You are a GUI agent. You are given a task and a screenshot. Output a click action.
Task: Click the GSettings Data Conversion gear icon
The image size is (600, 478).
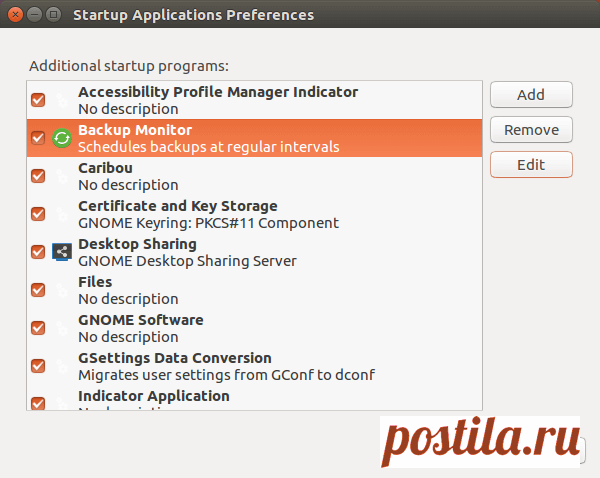(x=62, y=366)
